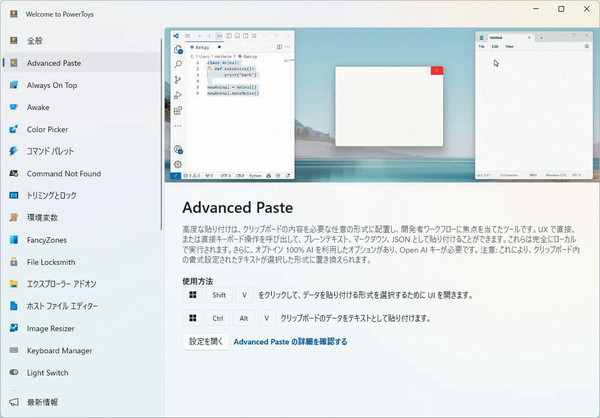Click the File Locksmith padlock icon

[14, 262]
